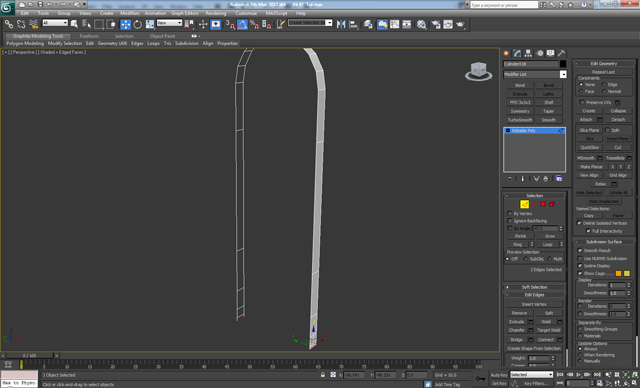
Task: Collapse the Subdivision Surface rollout
Action: tap(604, 242)
